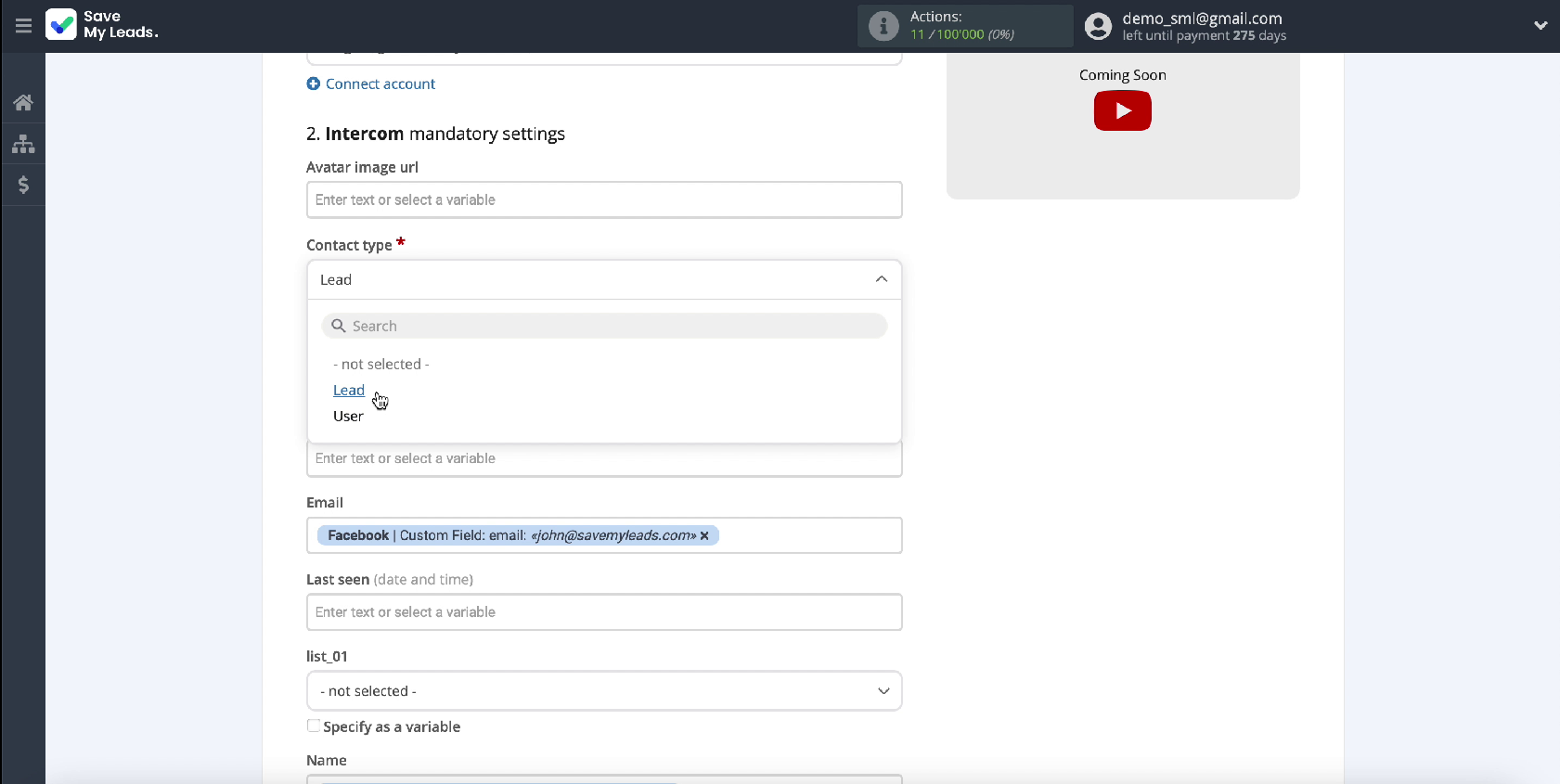Click the plus icon beside Connect account
Screen dimensions: 1560x784
pos(314,84)
